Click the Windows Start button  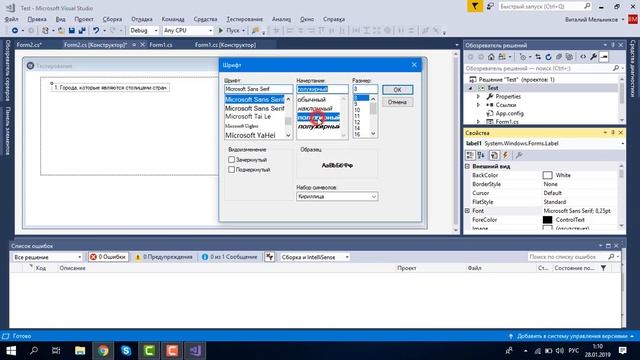pyautogui.click(x=11, y=351)
